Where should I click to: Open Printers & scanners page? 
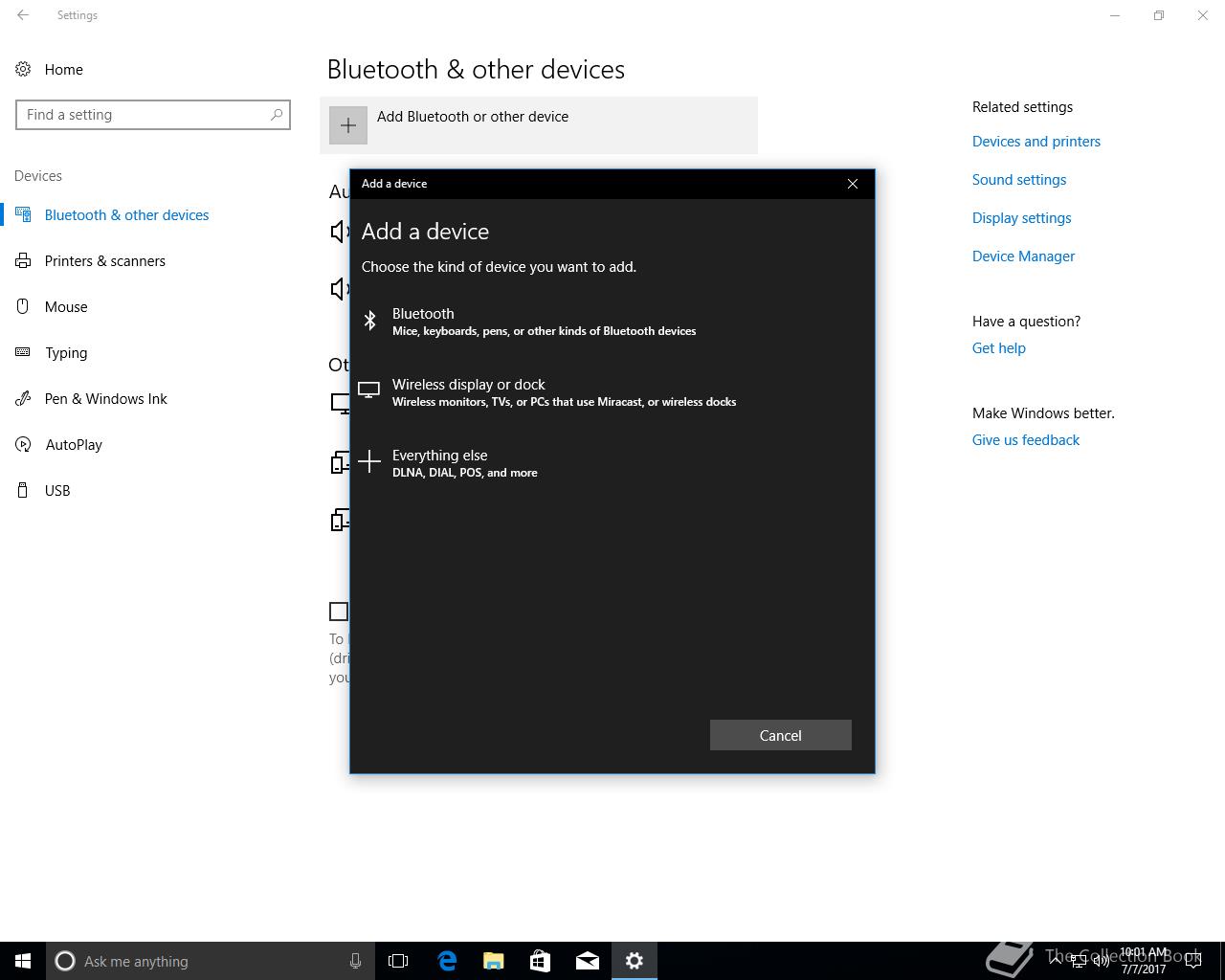tap(105, 260)
